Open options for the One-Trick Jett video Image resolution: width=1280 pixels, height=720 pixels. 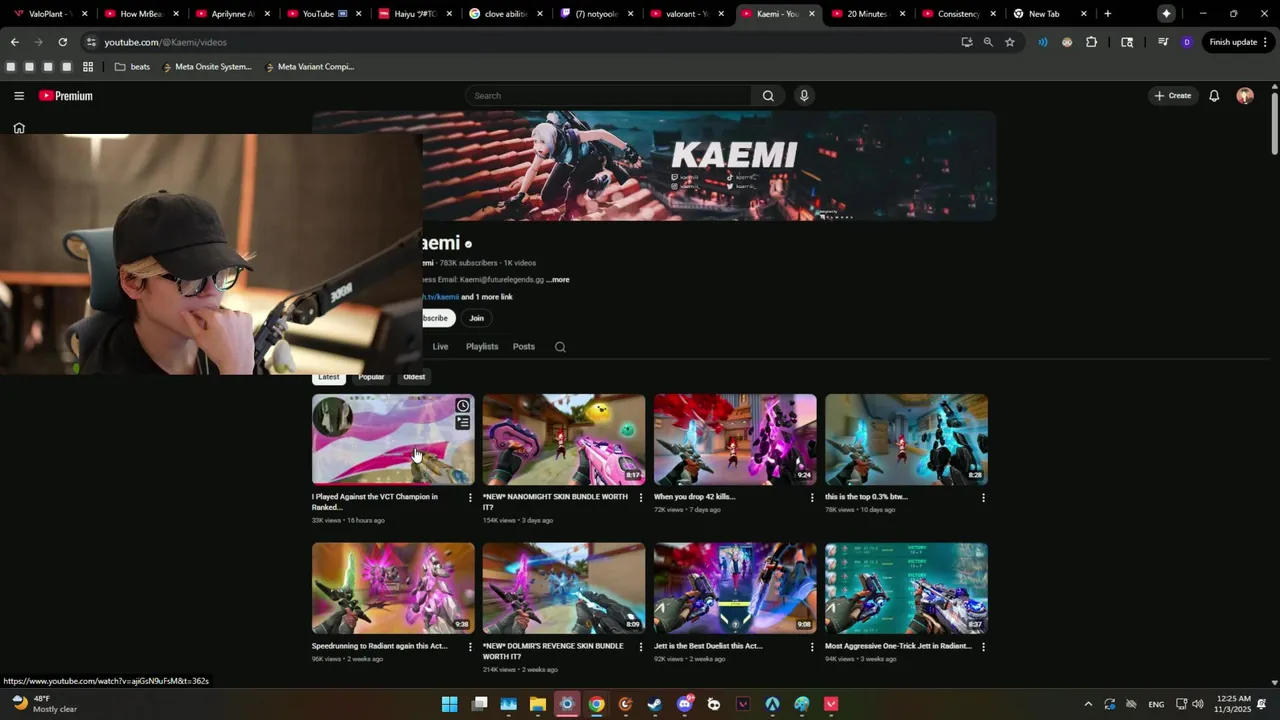(983, 647)
